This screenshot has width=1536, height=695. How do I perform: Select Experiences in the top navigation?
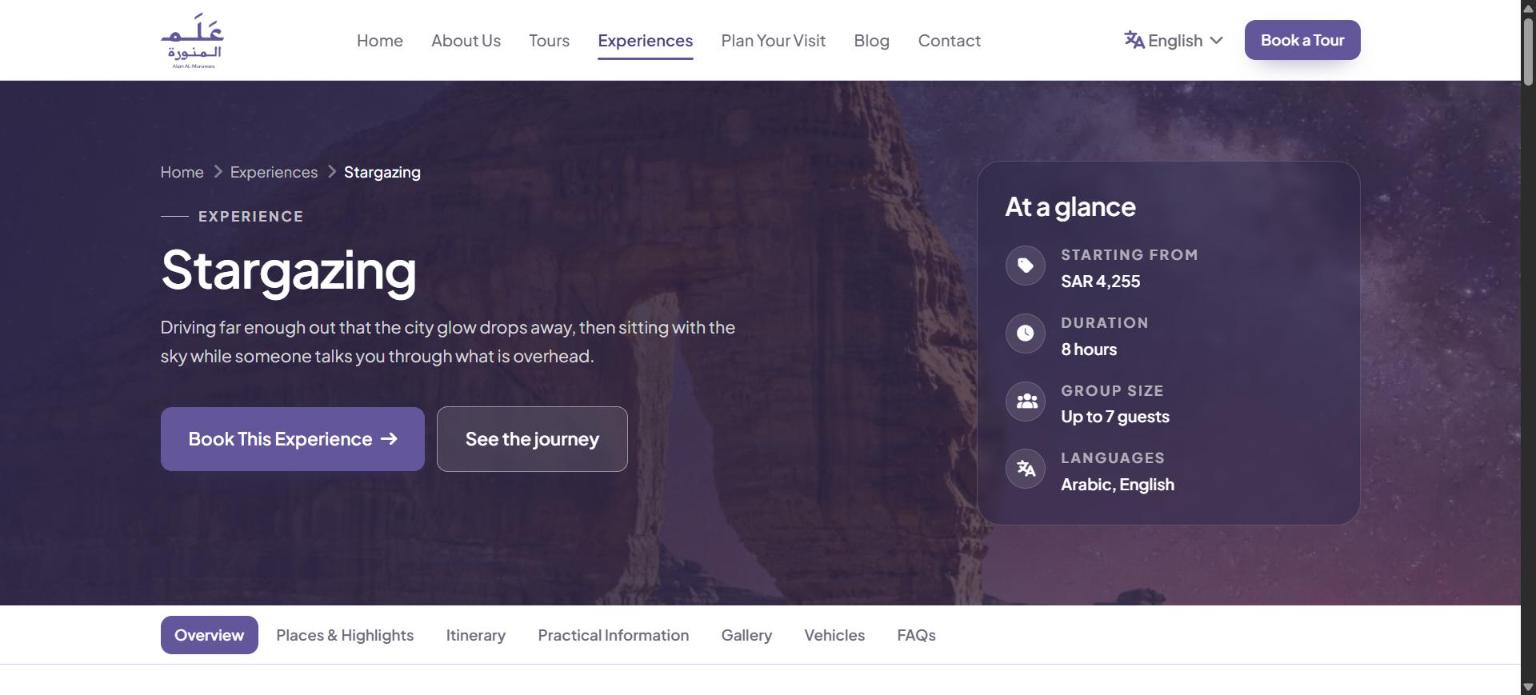pos(645,40)
